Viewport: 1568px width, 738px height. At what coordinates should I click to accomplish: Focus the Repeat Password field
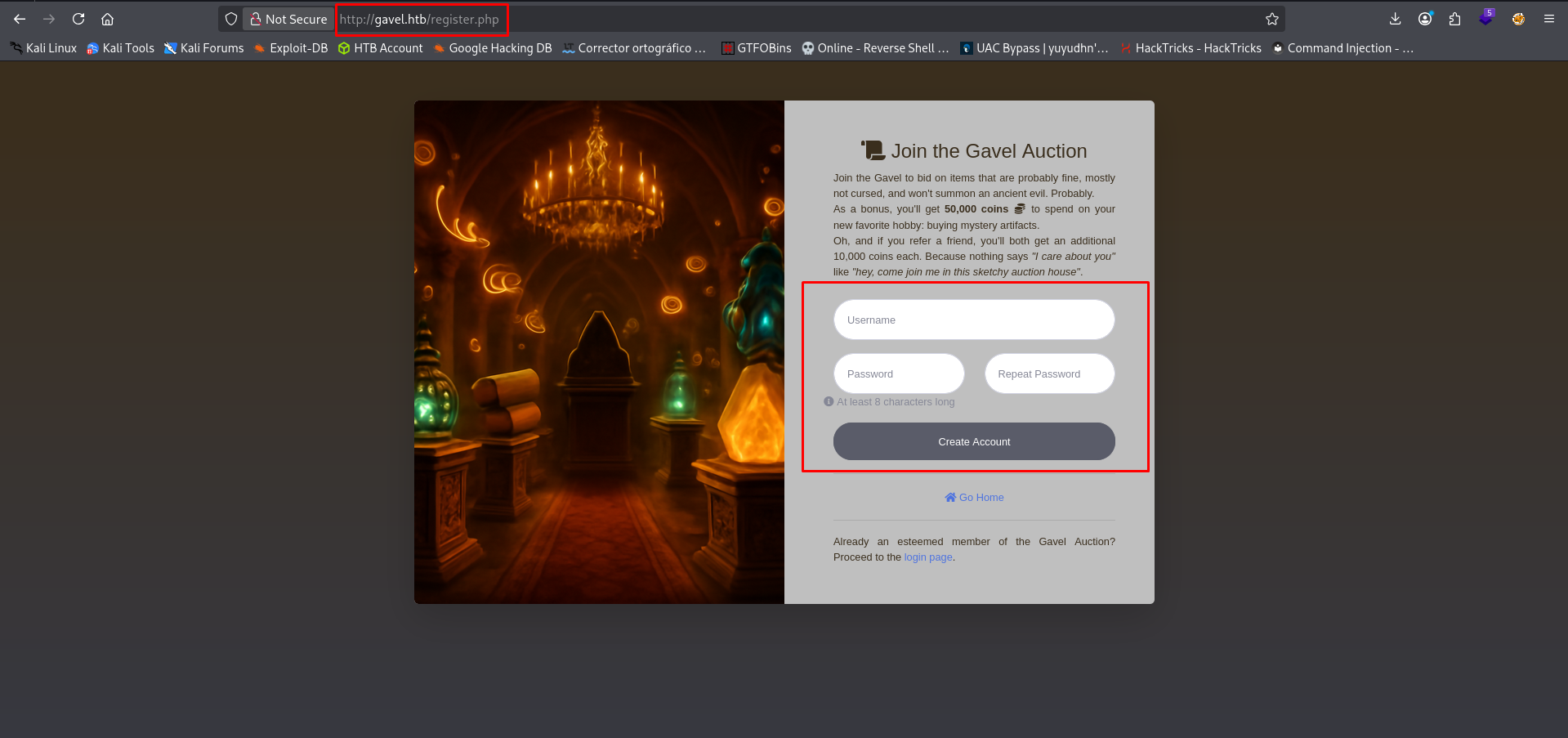(1049, 373)
